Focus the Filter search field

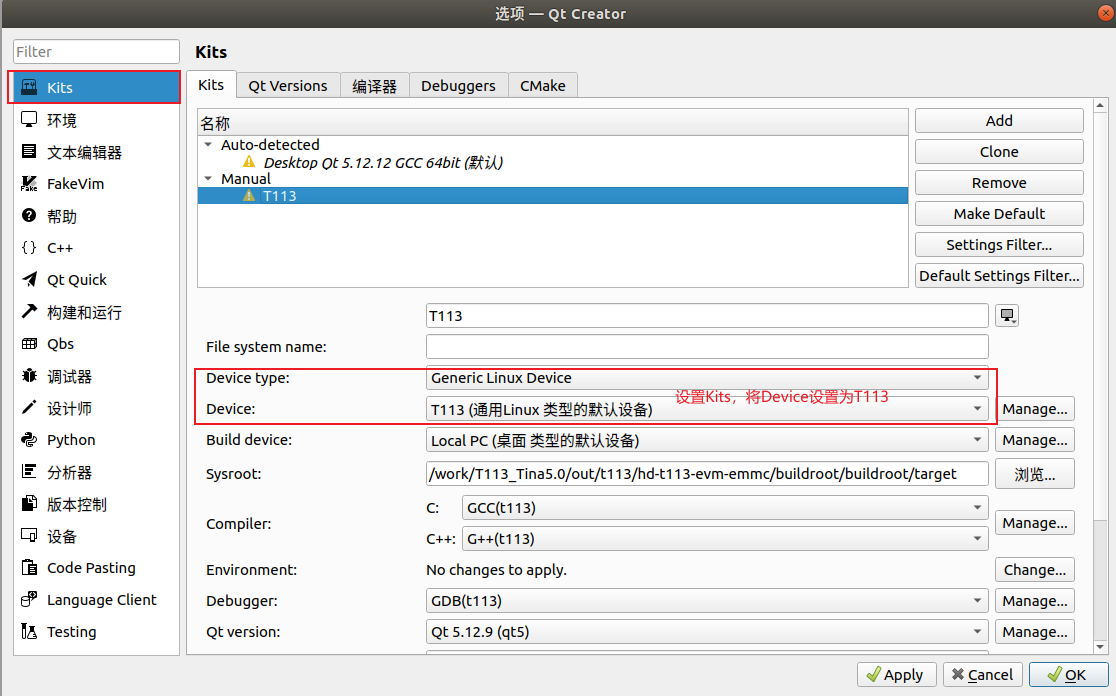(96, 52)
